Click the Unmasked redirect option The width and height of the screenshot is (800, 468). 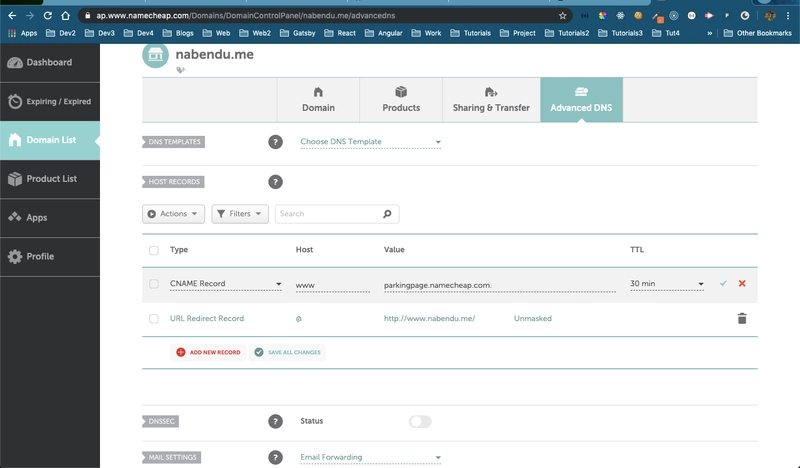(x=533, y=318)
